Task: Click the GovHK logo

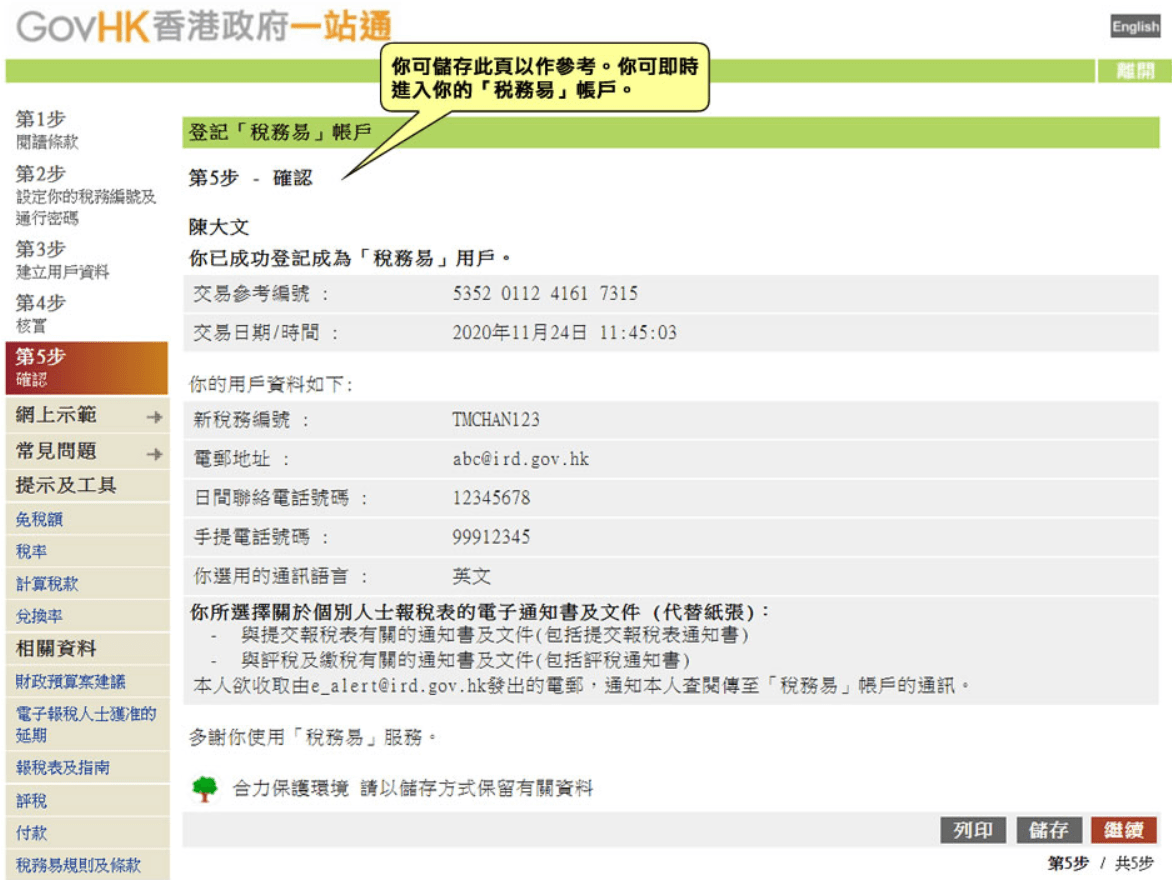Action: [x=203, y=26]
